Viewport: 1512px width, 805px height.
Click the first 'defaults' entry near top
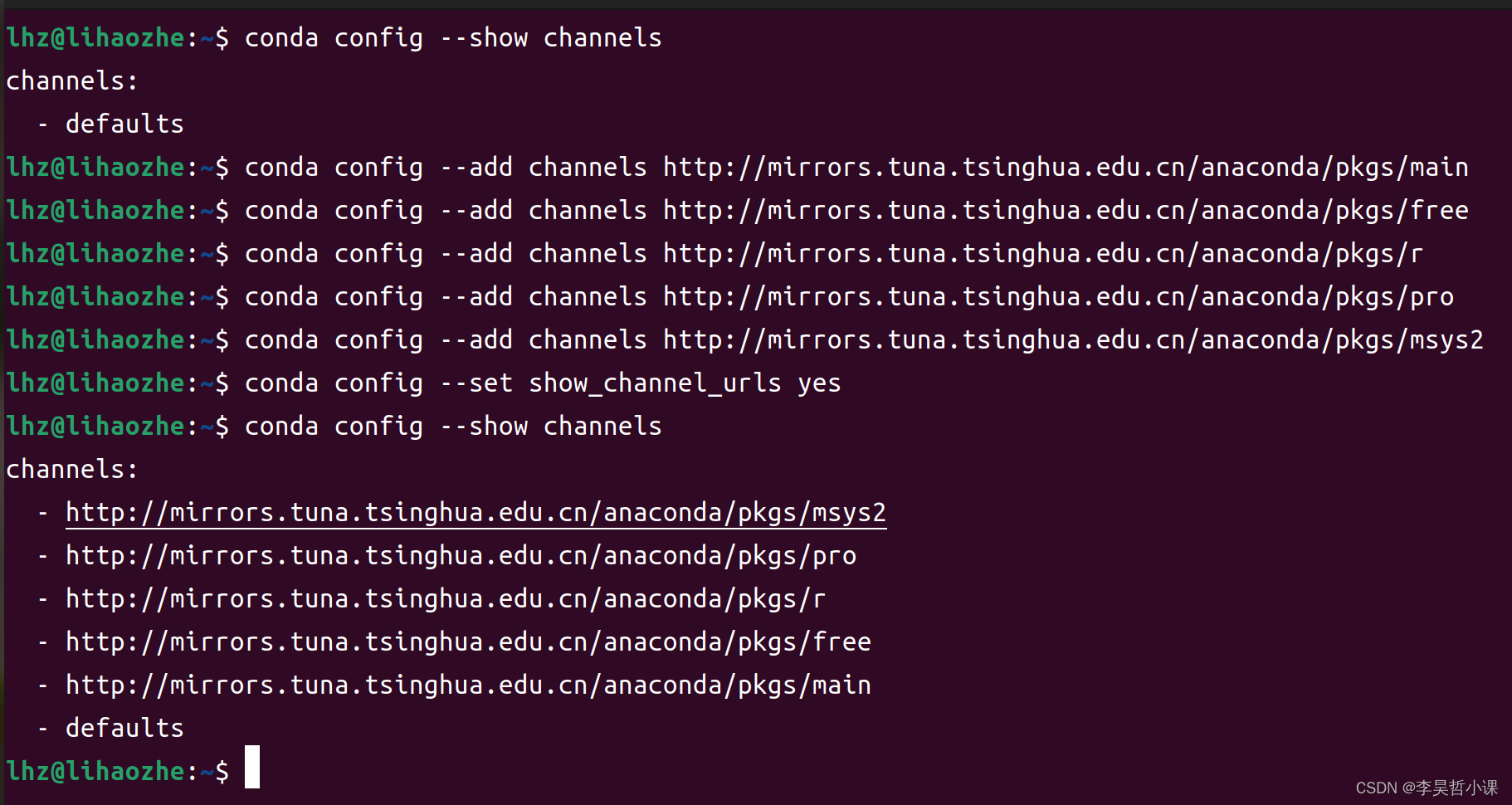click(x=124, y=124)
